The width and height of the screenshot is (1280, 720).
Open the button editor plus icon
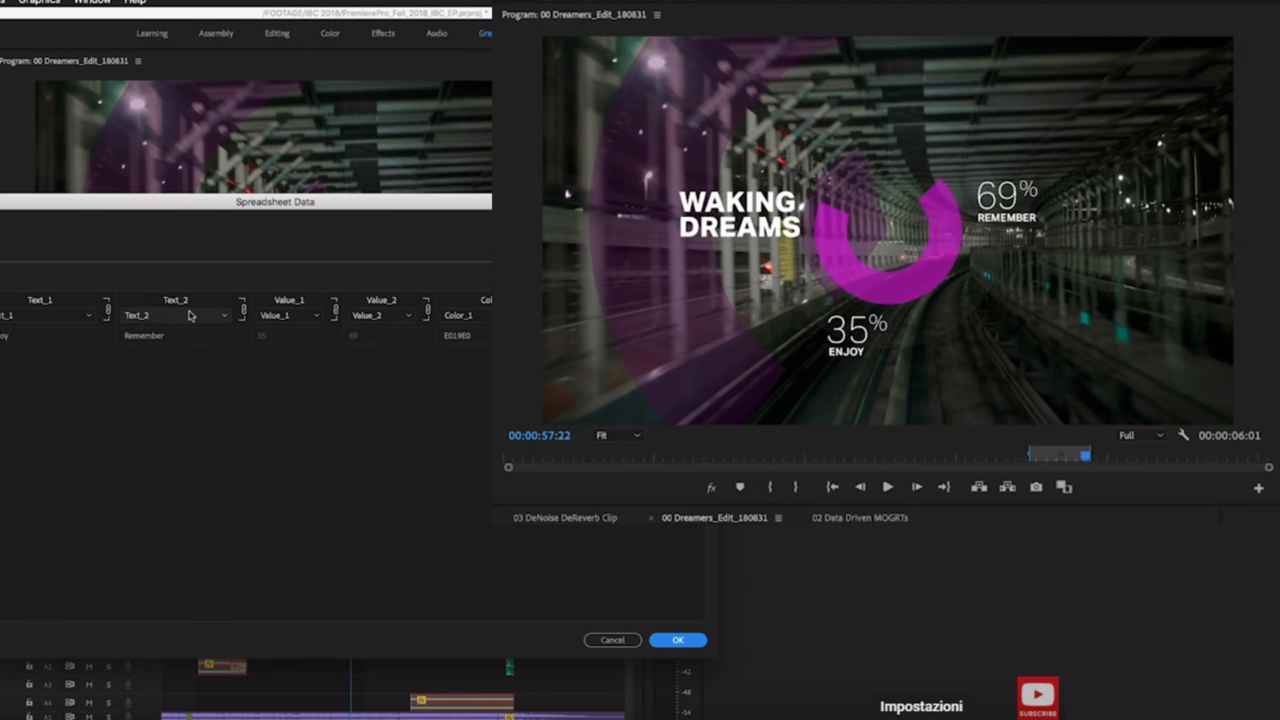click(1258, 488)
